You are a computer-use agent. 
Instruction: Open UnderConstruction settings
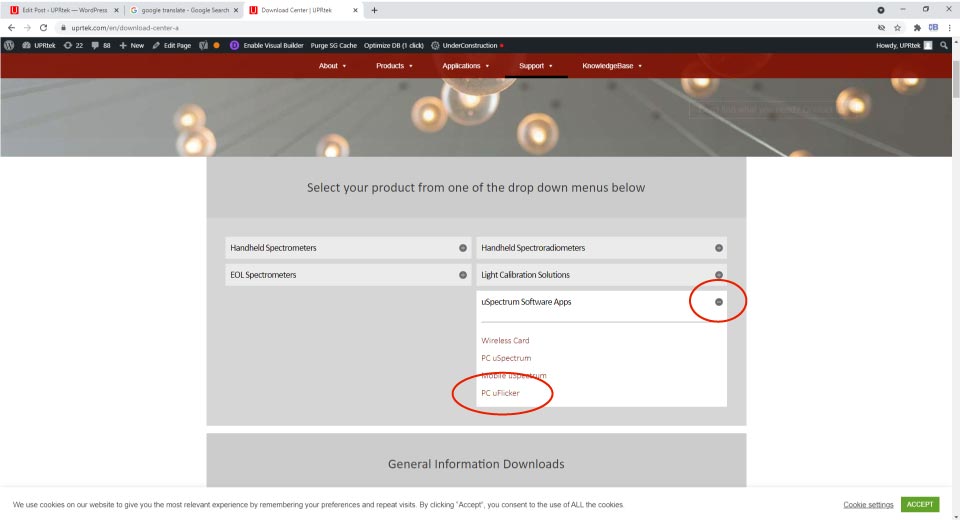[468, 45]
